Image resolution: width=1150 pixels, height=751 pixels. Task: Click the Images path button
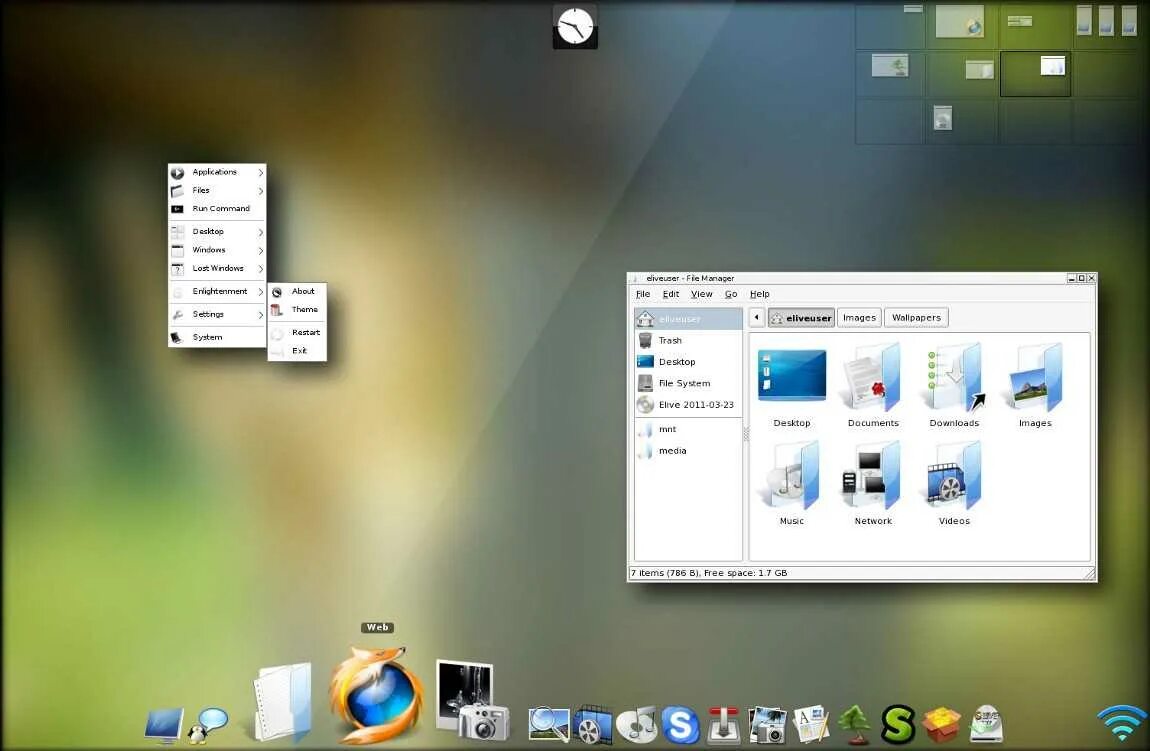(859, 318)
